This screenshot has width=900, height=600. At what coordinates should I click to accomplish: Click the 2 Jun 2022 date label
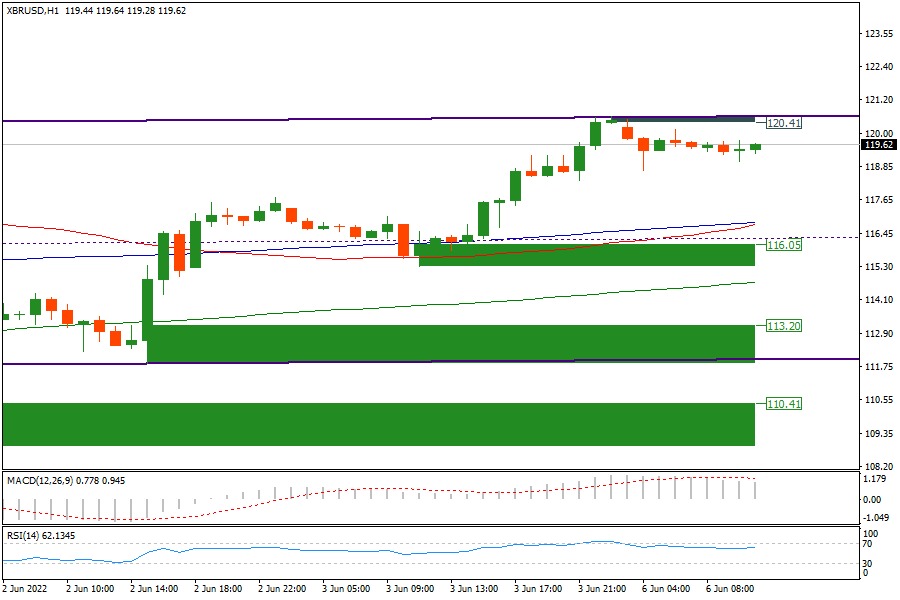point(25,590)
